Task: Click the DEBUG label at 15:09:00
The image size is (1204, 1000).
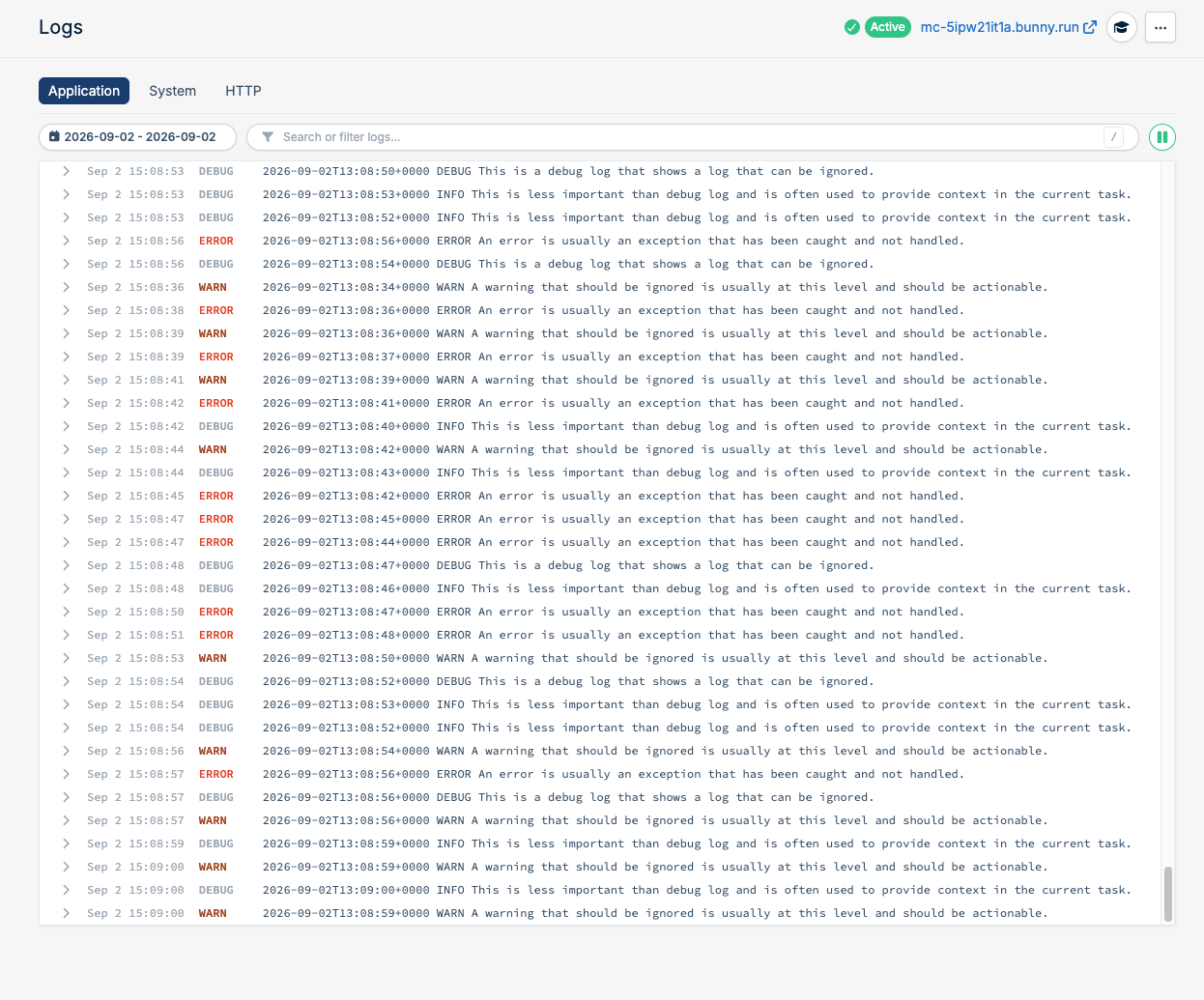Action: 216,890
